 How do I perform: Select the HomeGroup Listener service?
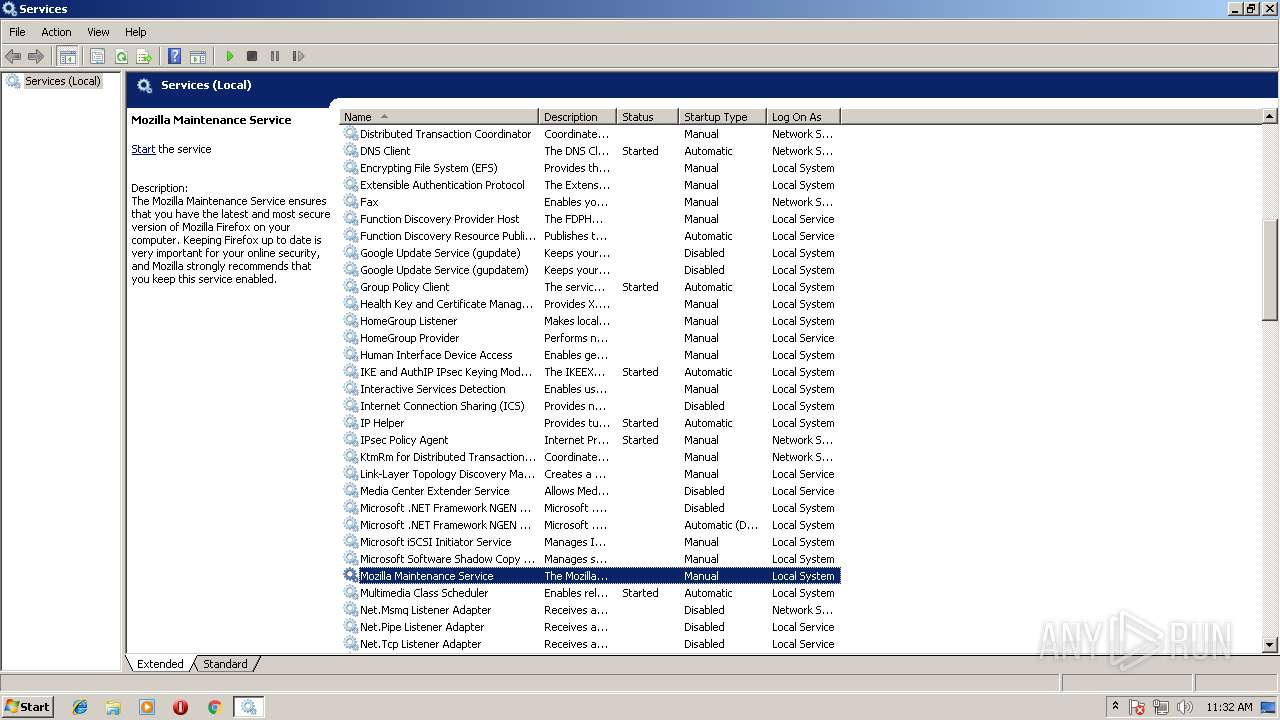click(x=590, y=321)
